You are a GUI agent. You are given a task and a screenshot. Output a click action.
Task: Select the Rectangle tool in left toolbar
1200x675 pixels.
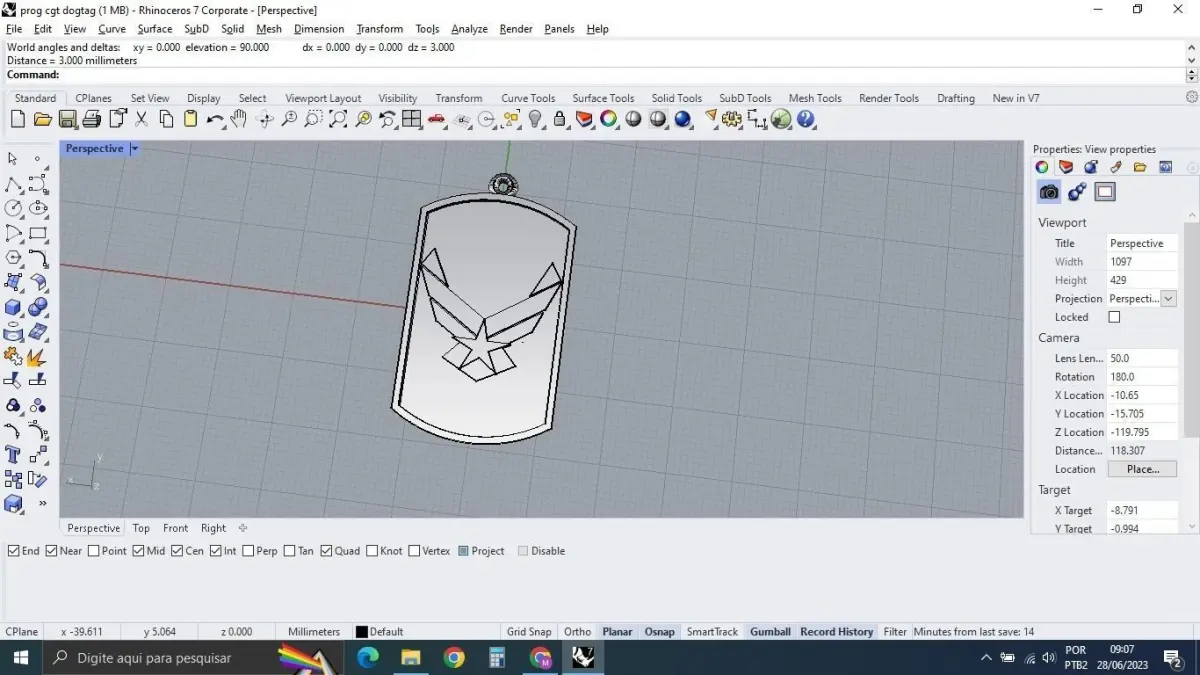point(38,233)
